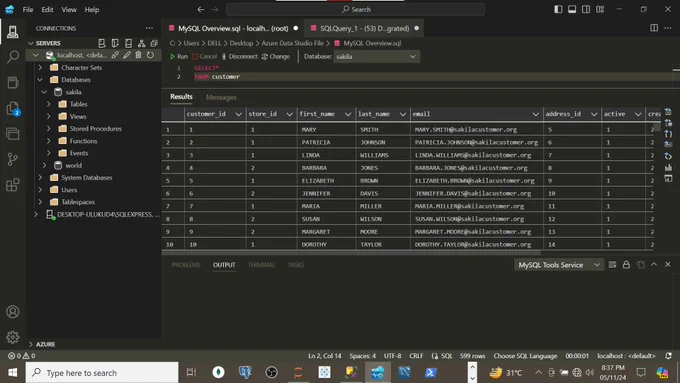The image size is (680, 383).
Task: Open the Notebooks view in activity bar
Action: point(13,82)
